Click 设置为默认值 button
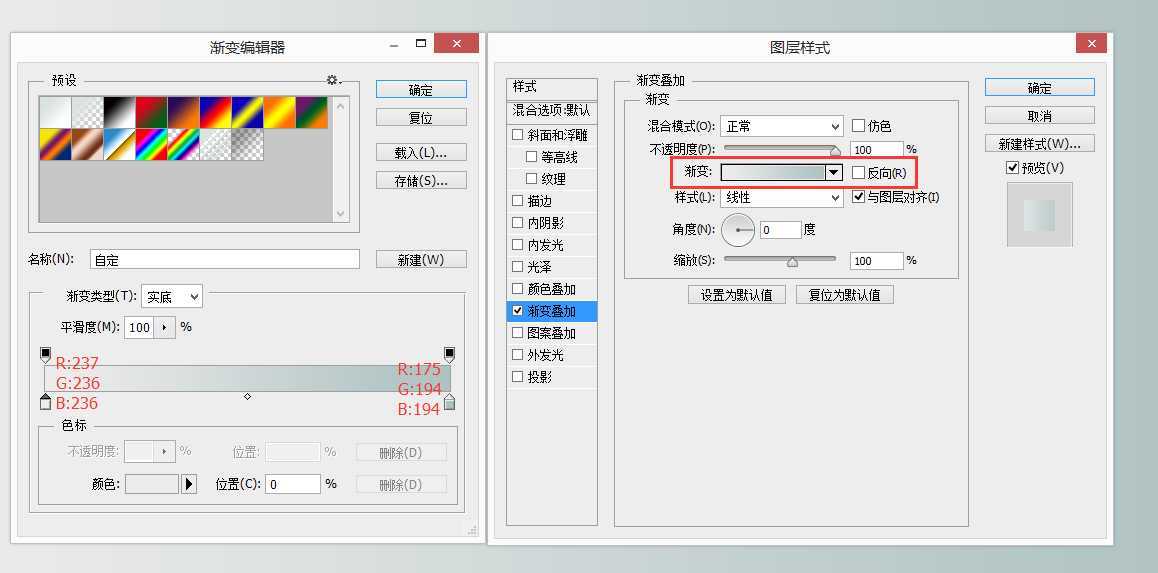 coord(736,295)
